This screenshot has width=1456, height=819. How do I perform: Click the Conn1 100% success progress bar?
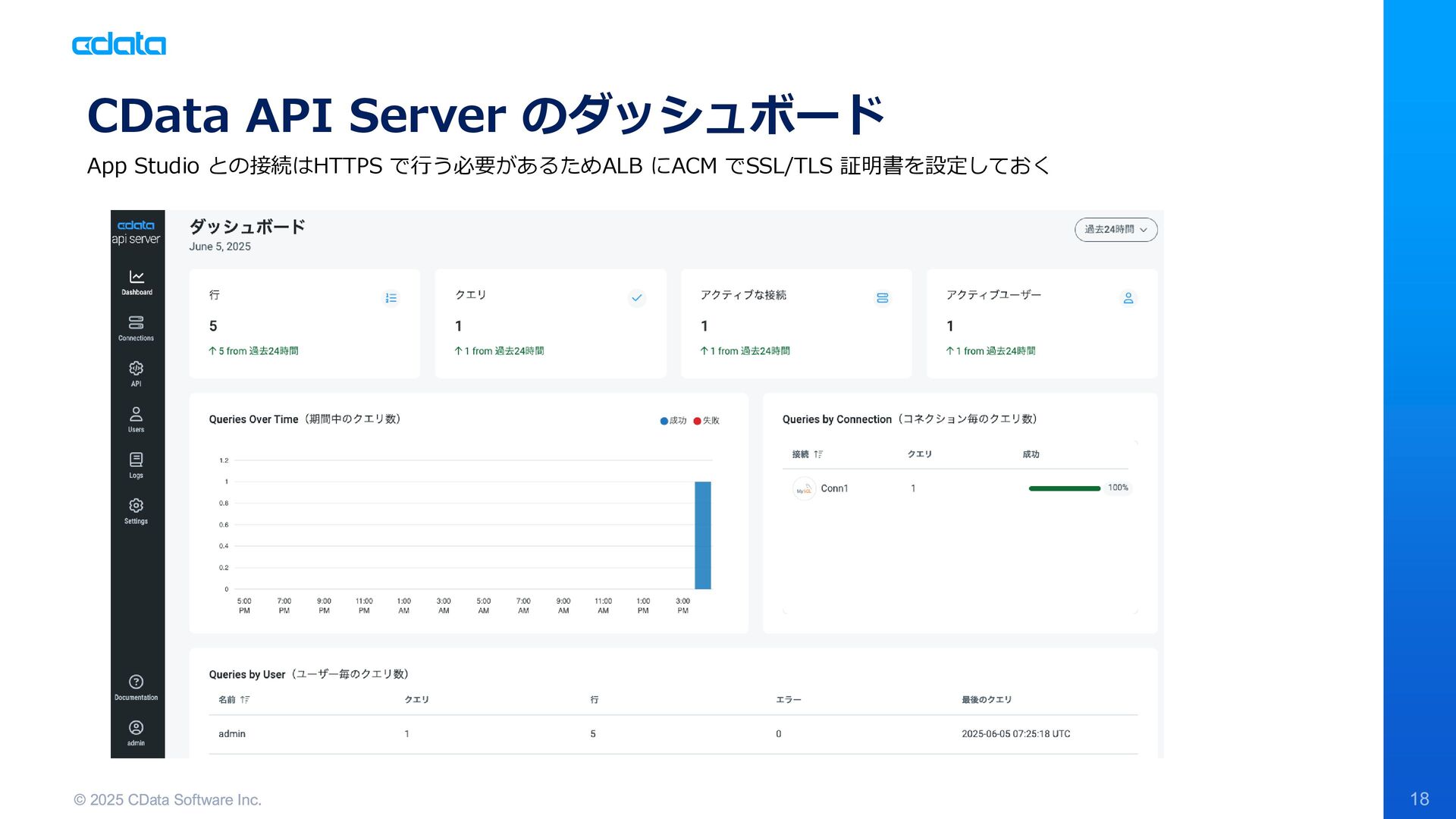coord(1064,488)
